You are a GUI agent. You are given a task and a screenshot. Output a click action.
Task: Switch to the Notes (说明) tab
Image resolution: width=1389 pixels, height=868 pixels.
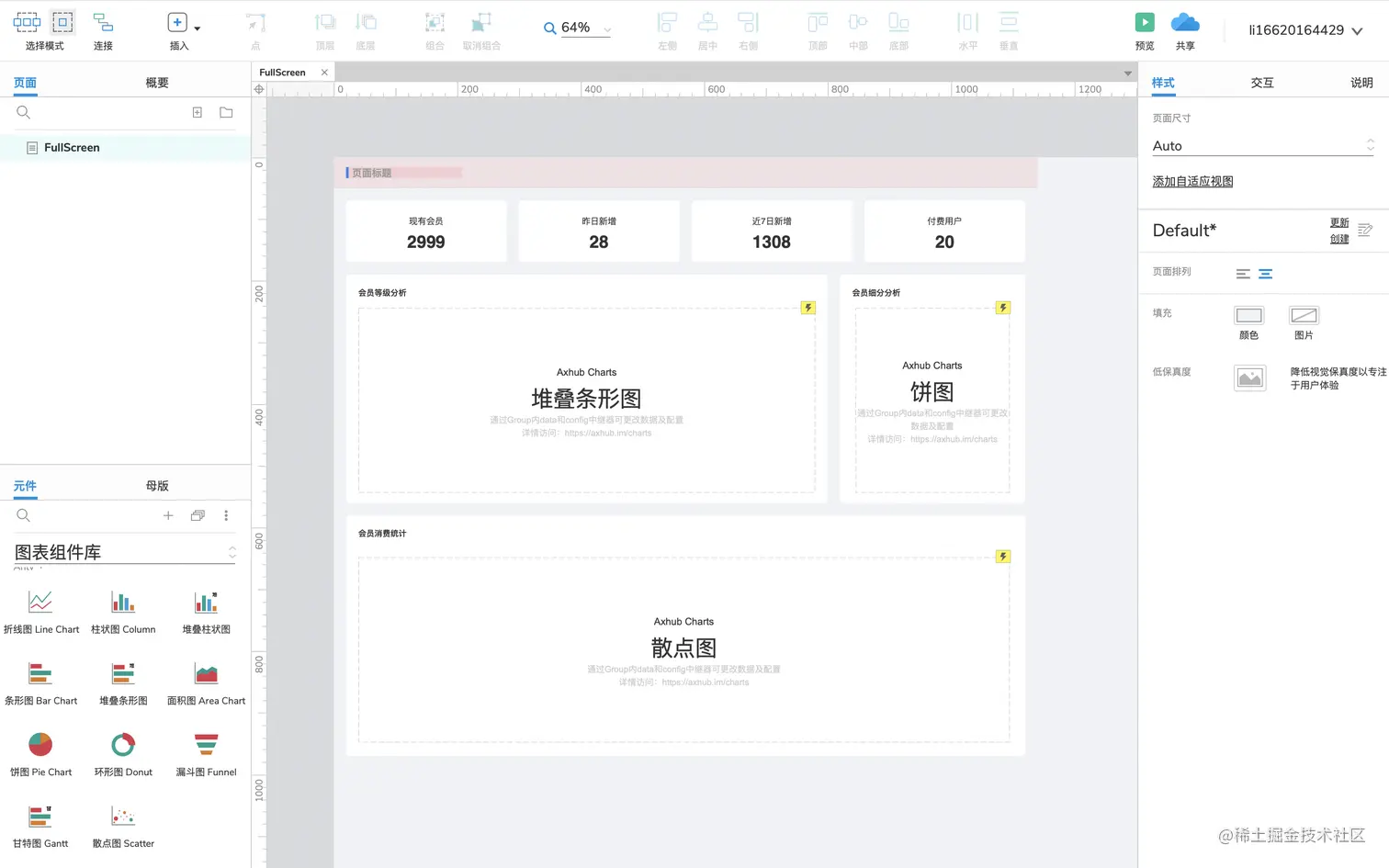(1361, 83)
